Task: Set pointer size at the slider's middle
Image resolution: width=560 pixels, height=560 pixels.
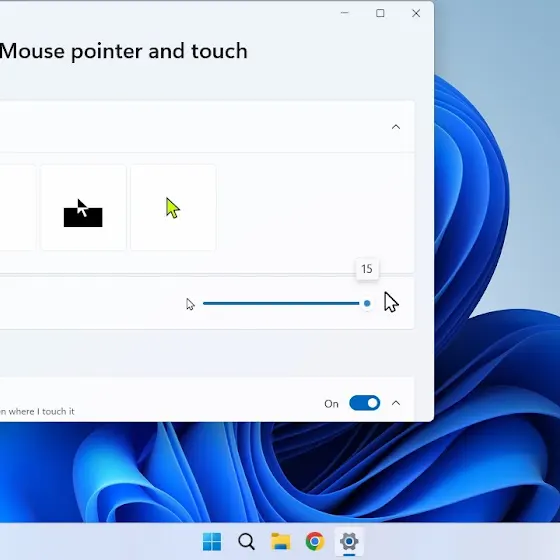Action: coord(285,304)
